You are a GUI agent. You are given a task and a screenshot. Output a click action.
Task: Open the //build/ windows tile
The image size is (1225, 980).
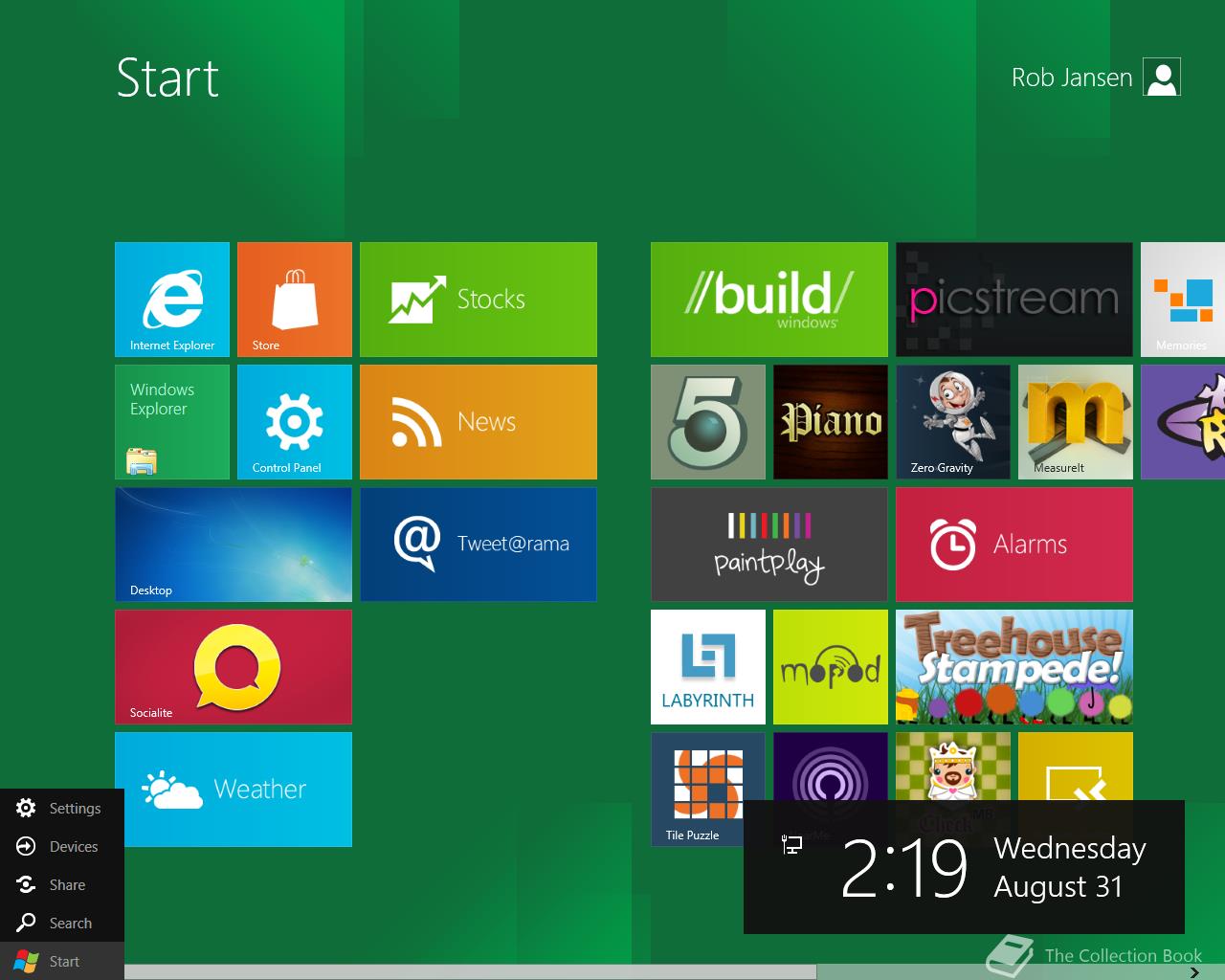pos(769,300)
